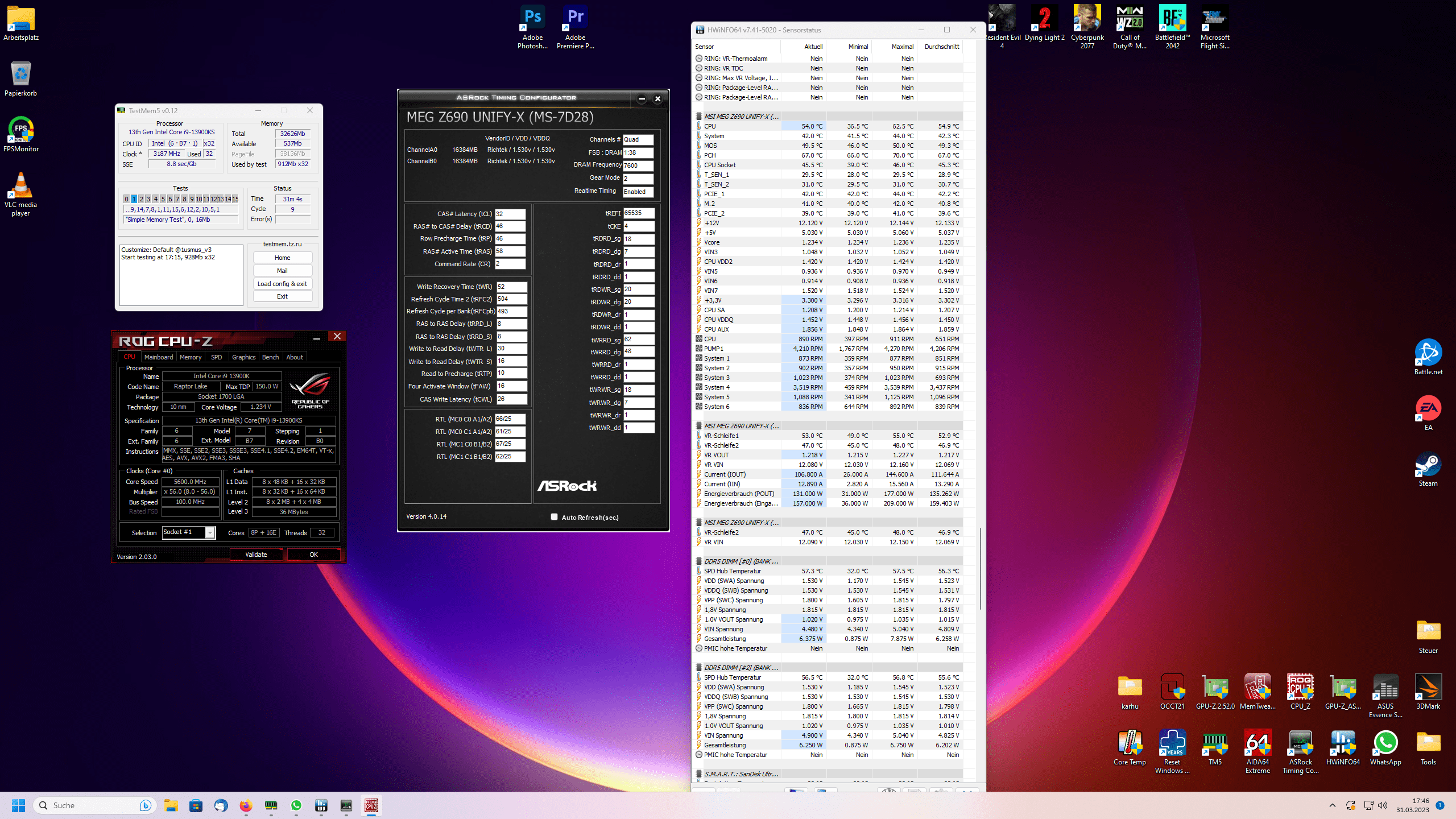Click WhatsApp icon in the taskbar

(x=296, y=805)
